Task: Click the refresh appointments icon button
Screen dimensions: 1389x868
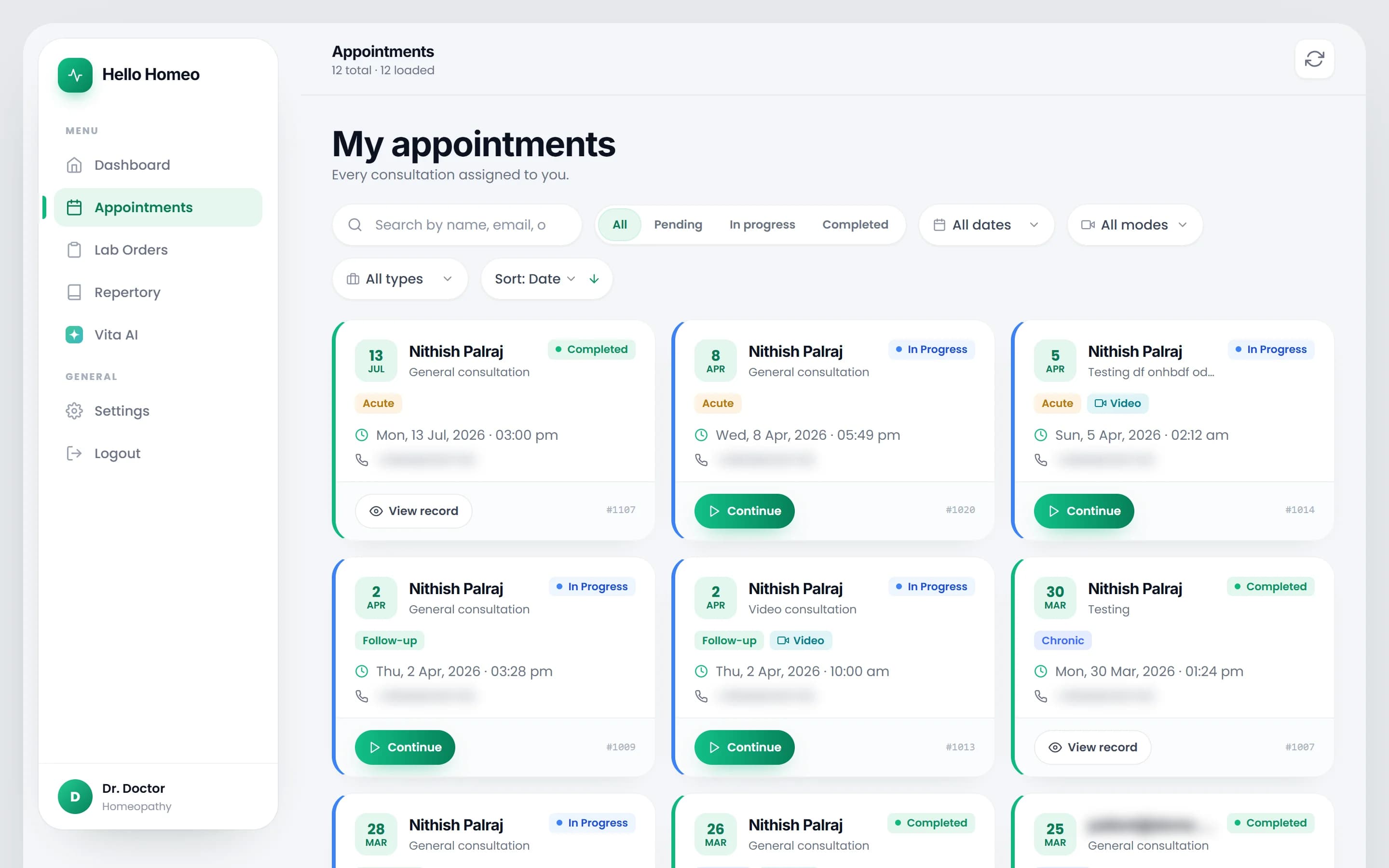Action: 1314,59
